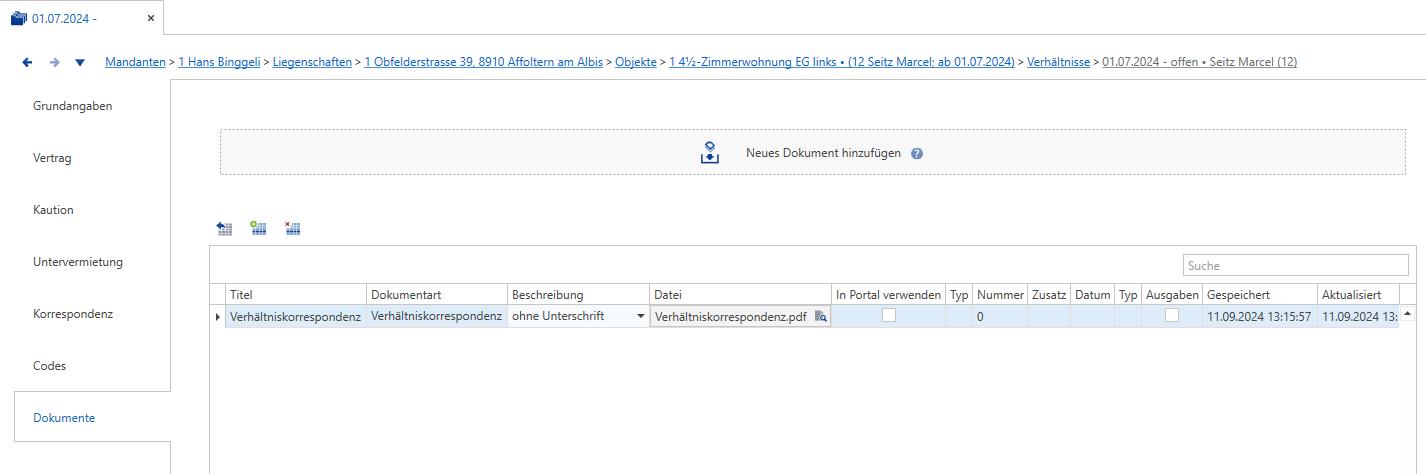This screenshot has width=1426, height=474.
Task: Open the Beschreibung dropdown 'ohne Unterschrift'
Action: [x=640, y=317]
